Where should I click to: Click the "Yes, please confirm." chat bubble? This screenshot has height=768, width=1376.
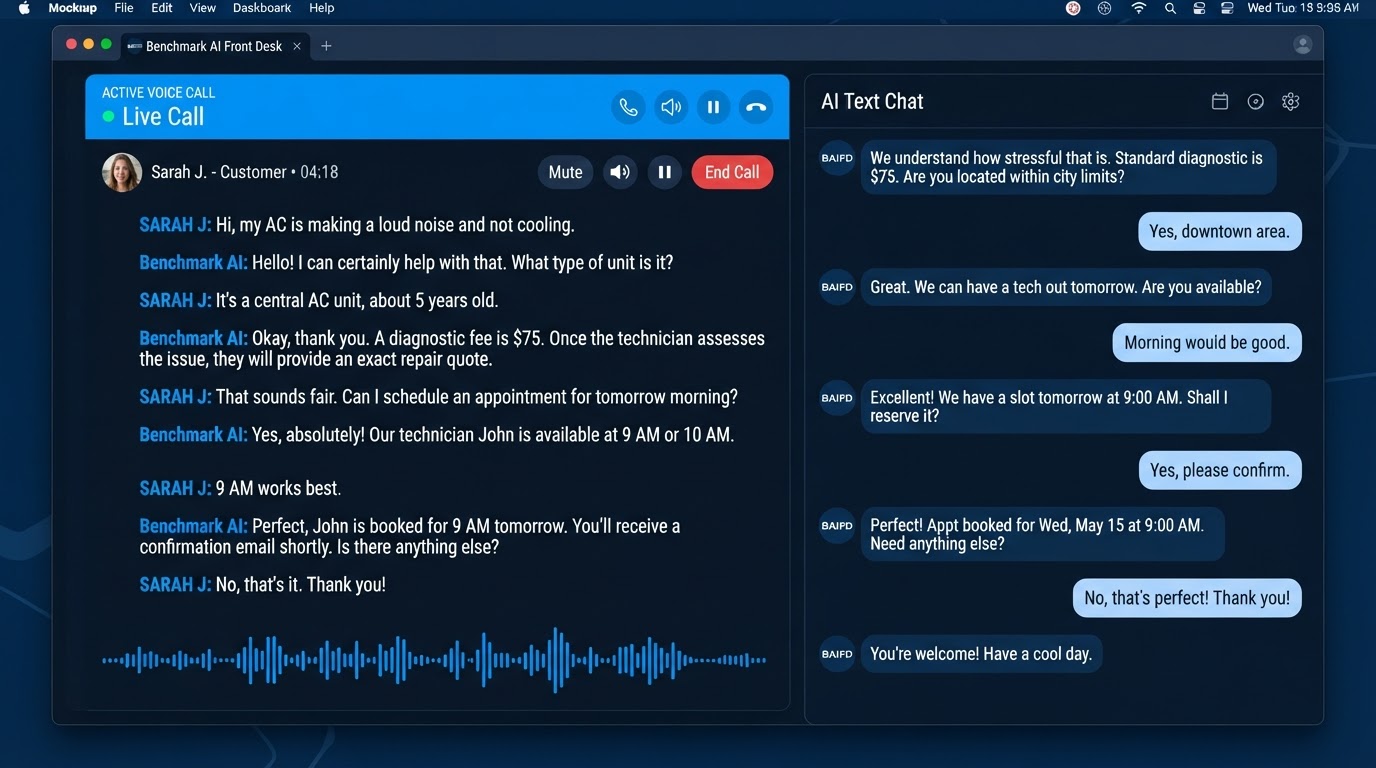1220,470
